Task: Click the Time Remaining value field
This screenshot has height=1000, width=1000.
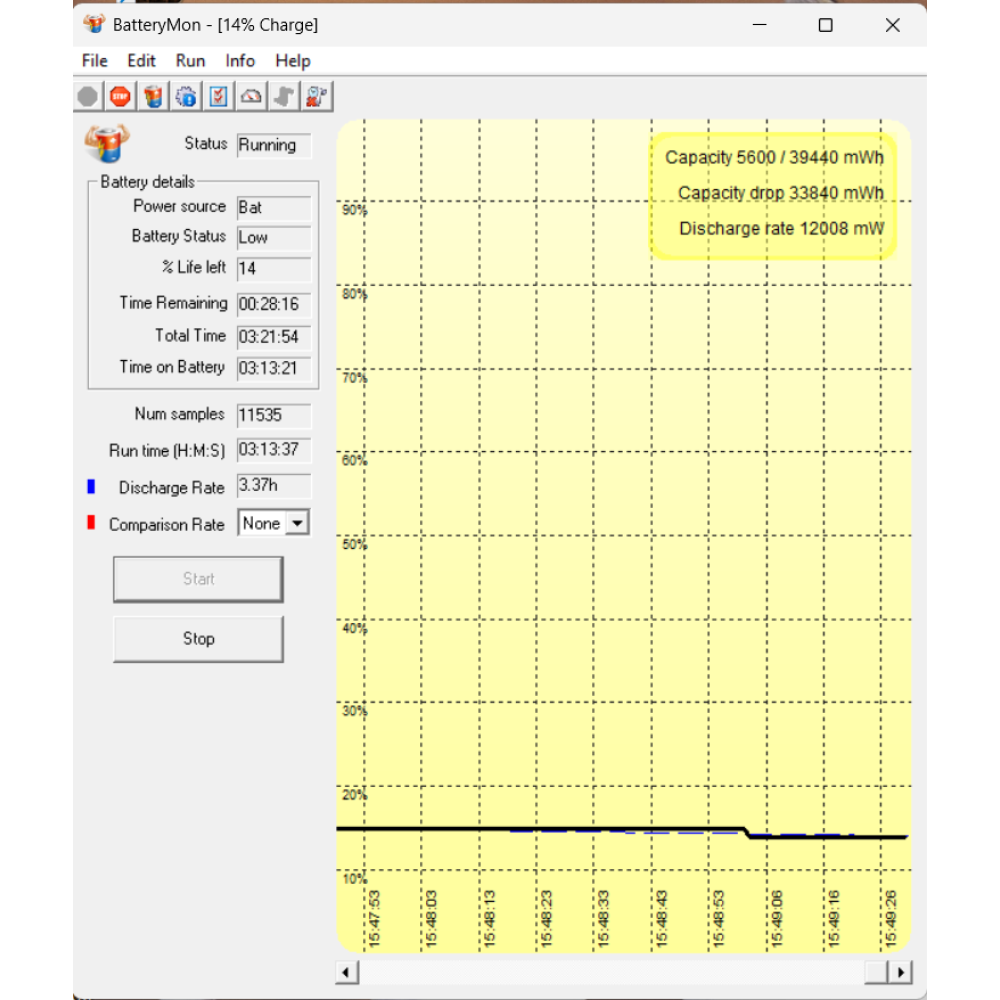Action: (274, 304)
